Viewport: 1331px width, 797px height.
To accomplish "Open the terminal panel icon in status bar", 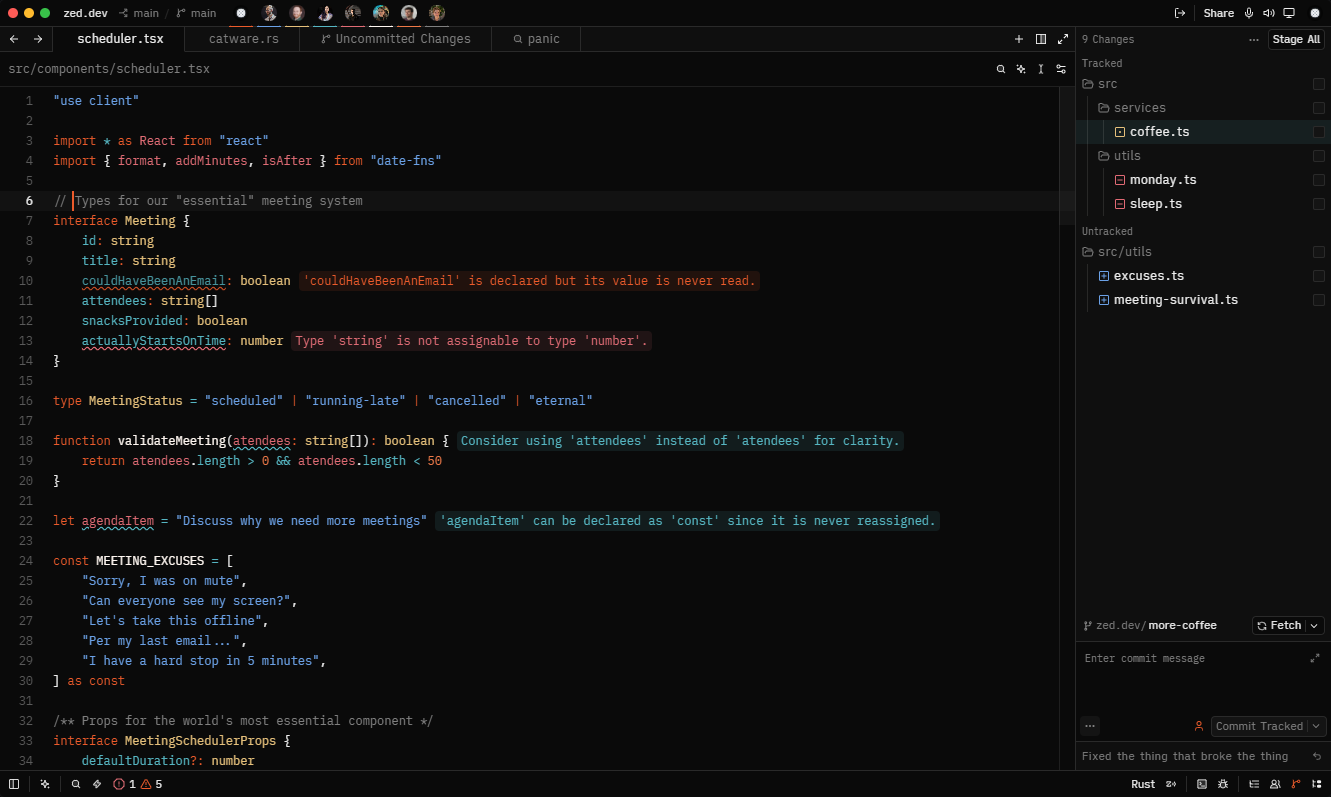I will pyautogui.click(x=1202, y=784).
